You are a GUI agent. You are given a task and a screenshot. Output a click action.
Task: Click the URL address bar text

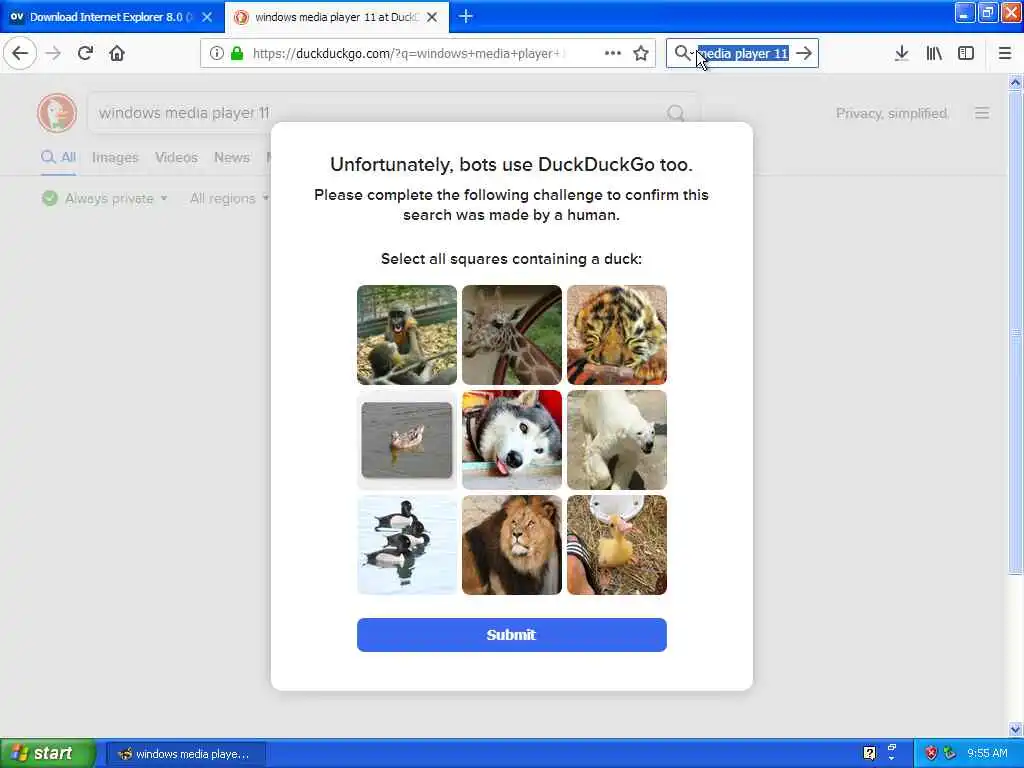[x=409, y=54]
